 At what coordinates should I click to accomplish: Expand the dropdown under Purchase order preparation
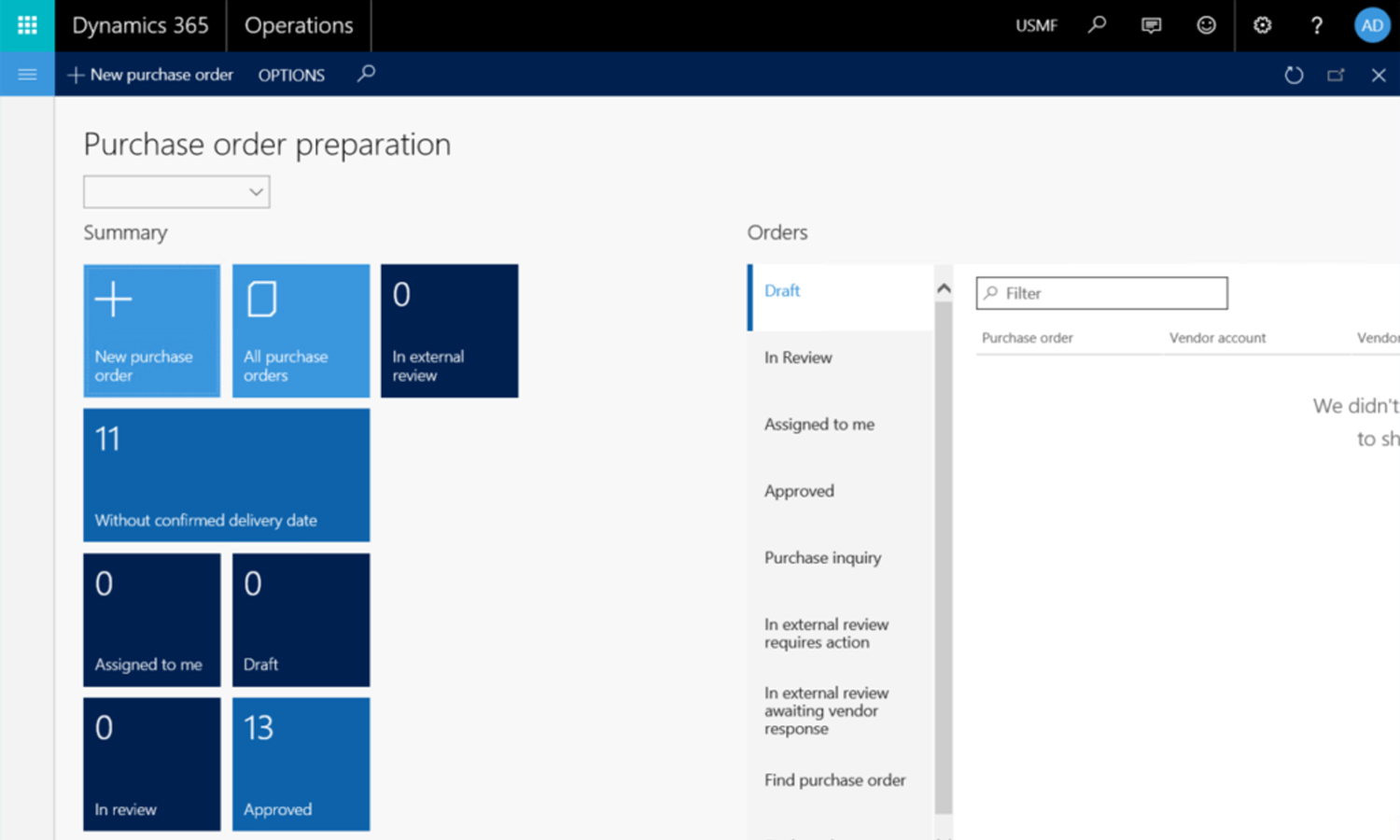(176, 191)
